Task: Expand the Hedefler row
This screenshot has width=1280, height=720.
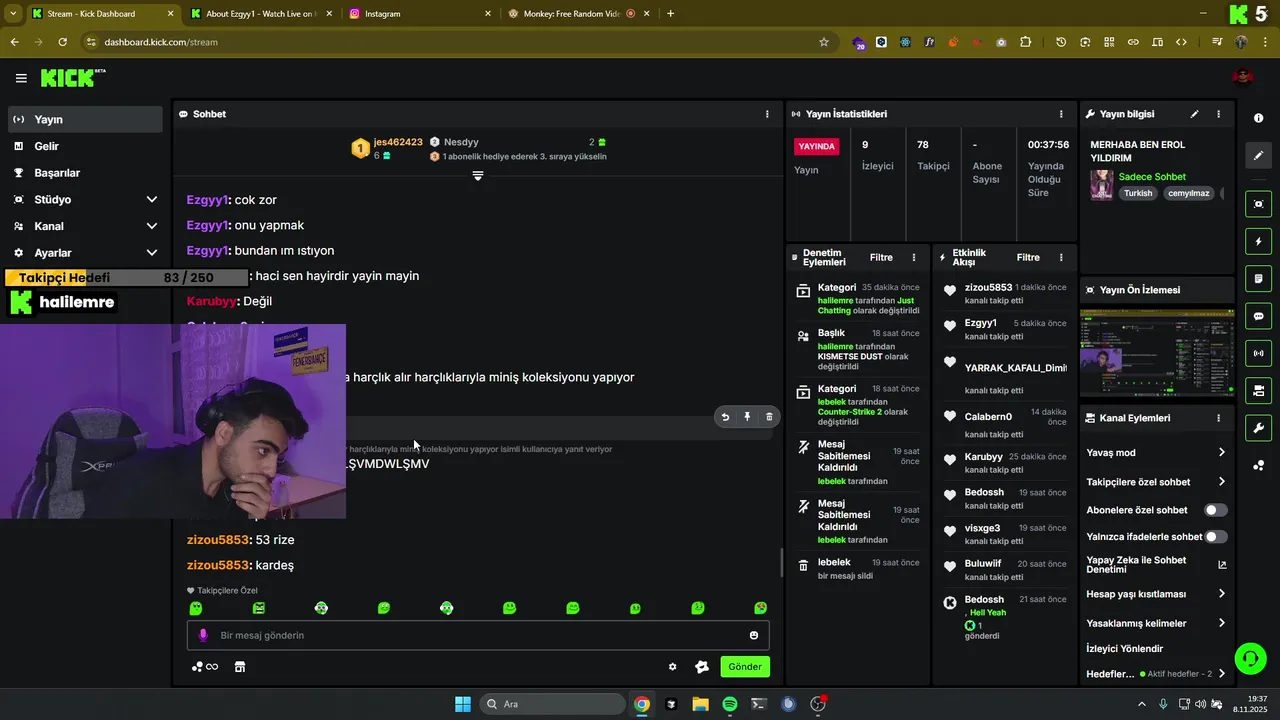Action: 1156,674
